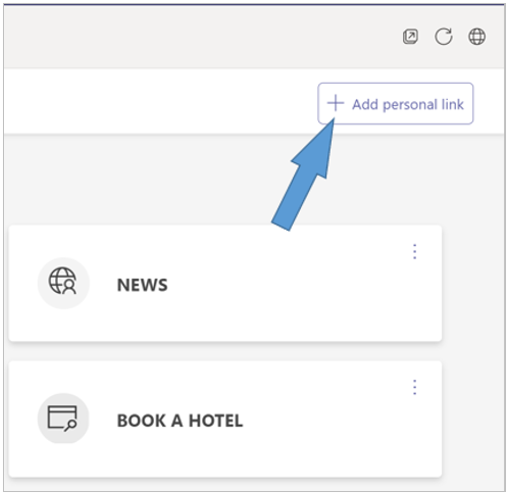This screenshot has width=509, height=496.
Task: Open the NEWS link title
Action: pos(142,285)
